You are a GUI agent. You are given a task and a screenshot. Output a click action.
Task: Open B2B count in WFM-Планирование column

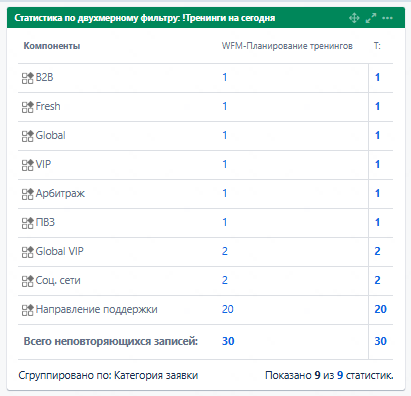pyautogui.click(x=225, y=77)
